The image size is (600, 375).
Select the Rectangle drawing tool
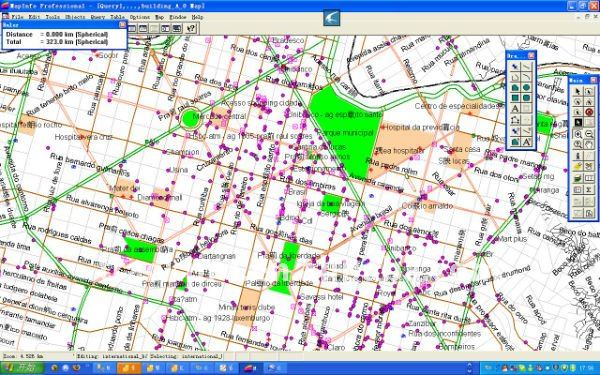[x=515, y=98]
